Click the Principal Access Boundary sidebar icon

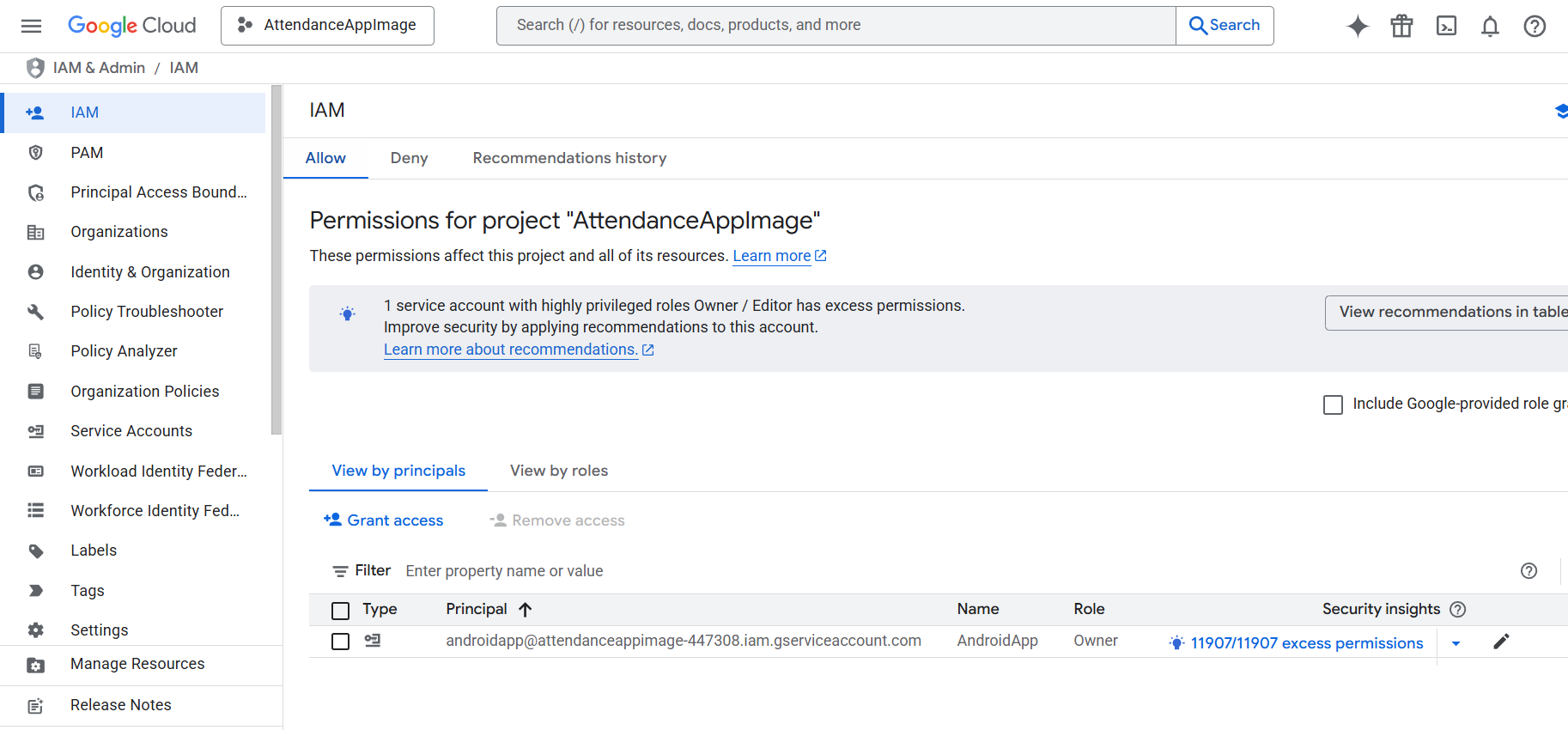[x=35, y=192]
